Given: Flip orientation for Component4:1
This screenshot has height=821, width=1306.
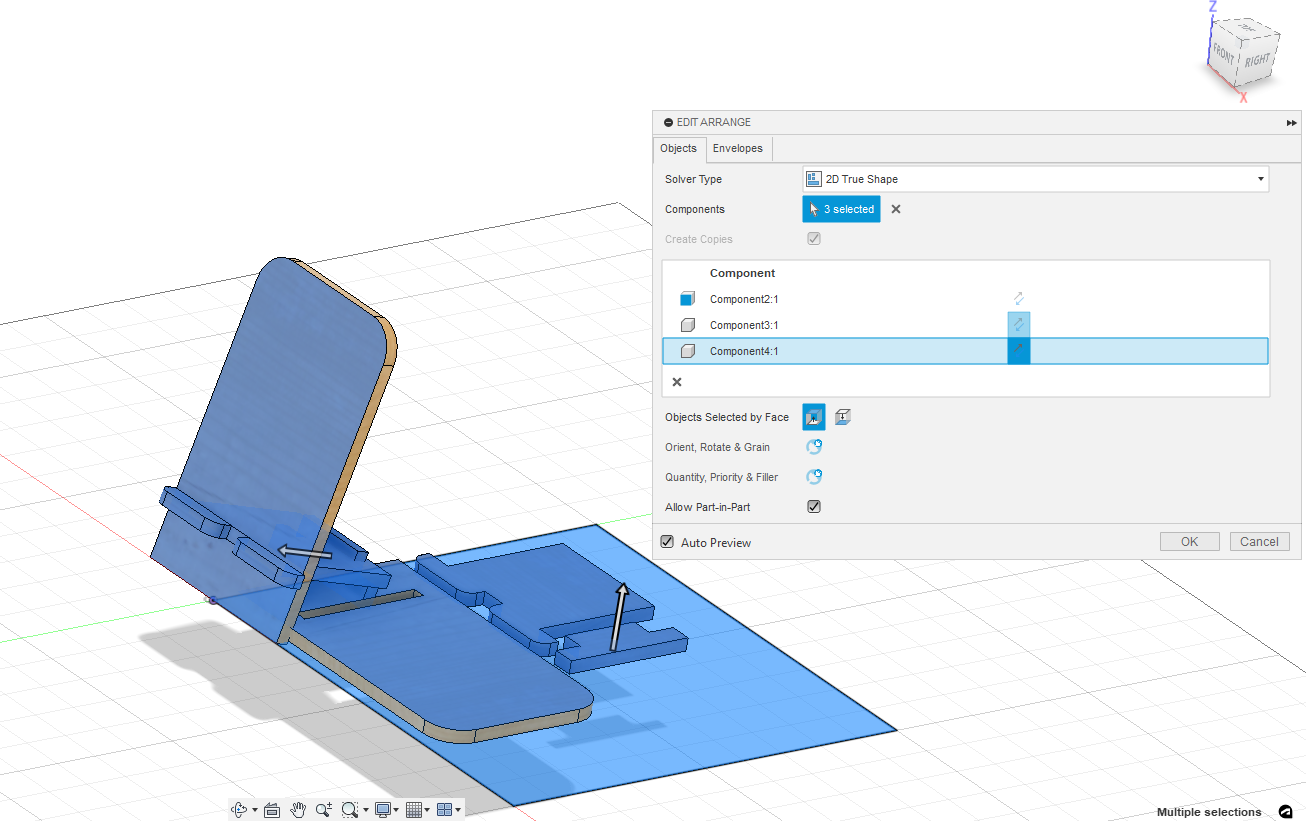Looking at the screenshot, I should tap(1018, 351).
